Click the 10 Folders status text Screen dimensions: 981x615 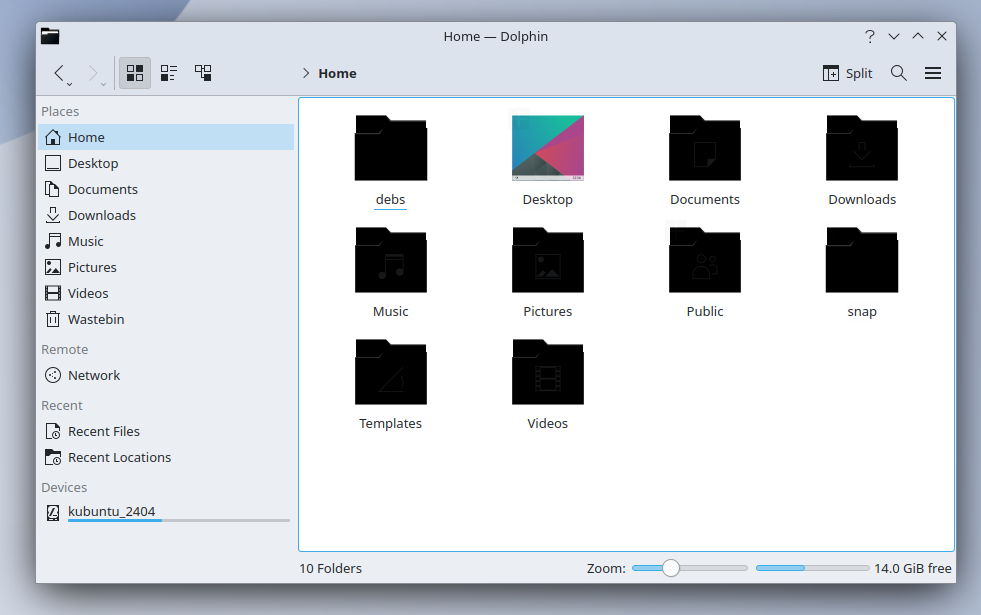click(330, 568)
